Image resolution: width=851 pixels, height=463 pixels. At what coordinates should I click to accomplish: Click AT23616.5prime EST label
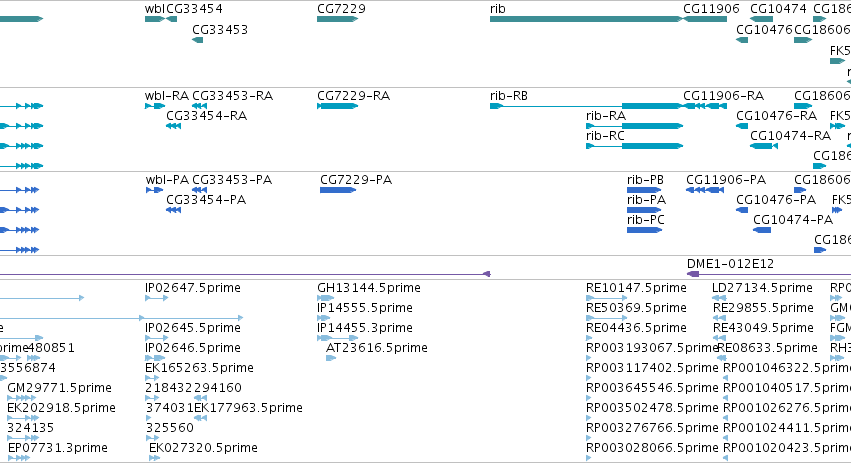(x=377, y=348)
